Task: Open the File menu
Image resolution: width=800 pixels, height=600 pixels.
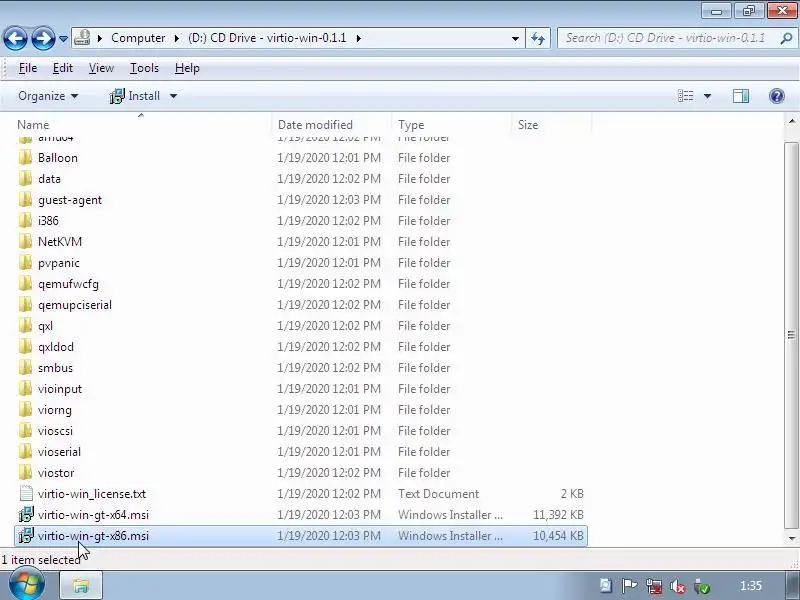Action: tap(28, 68)
